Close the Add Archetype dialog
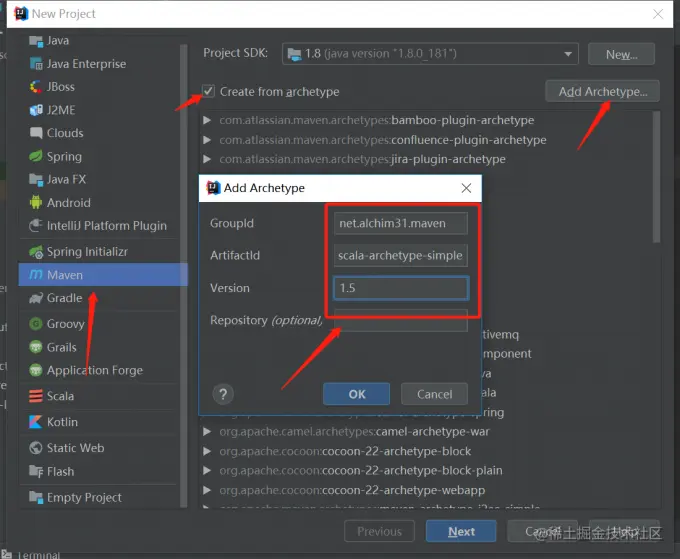The width and height of the screenshot is (680, 559). point(466,188)
